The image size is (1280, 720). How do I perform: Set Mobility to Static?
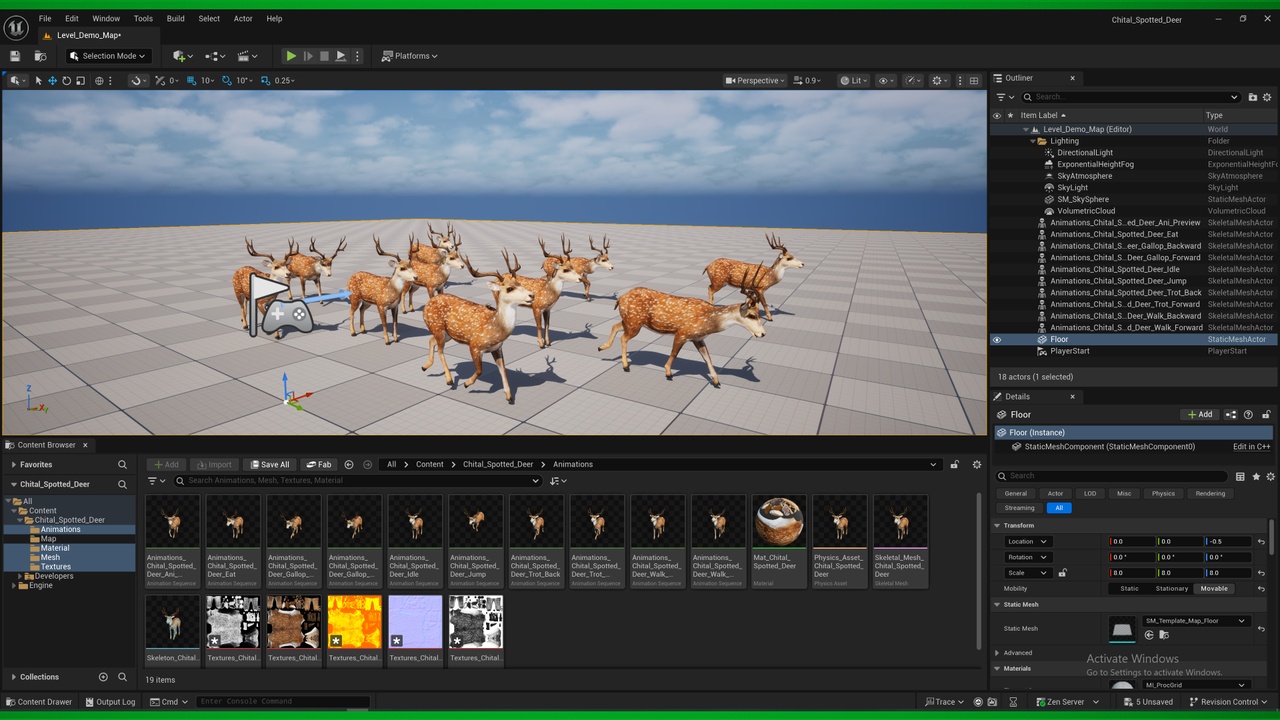tap(1129, 588)
